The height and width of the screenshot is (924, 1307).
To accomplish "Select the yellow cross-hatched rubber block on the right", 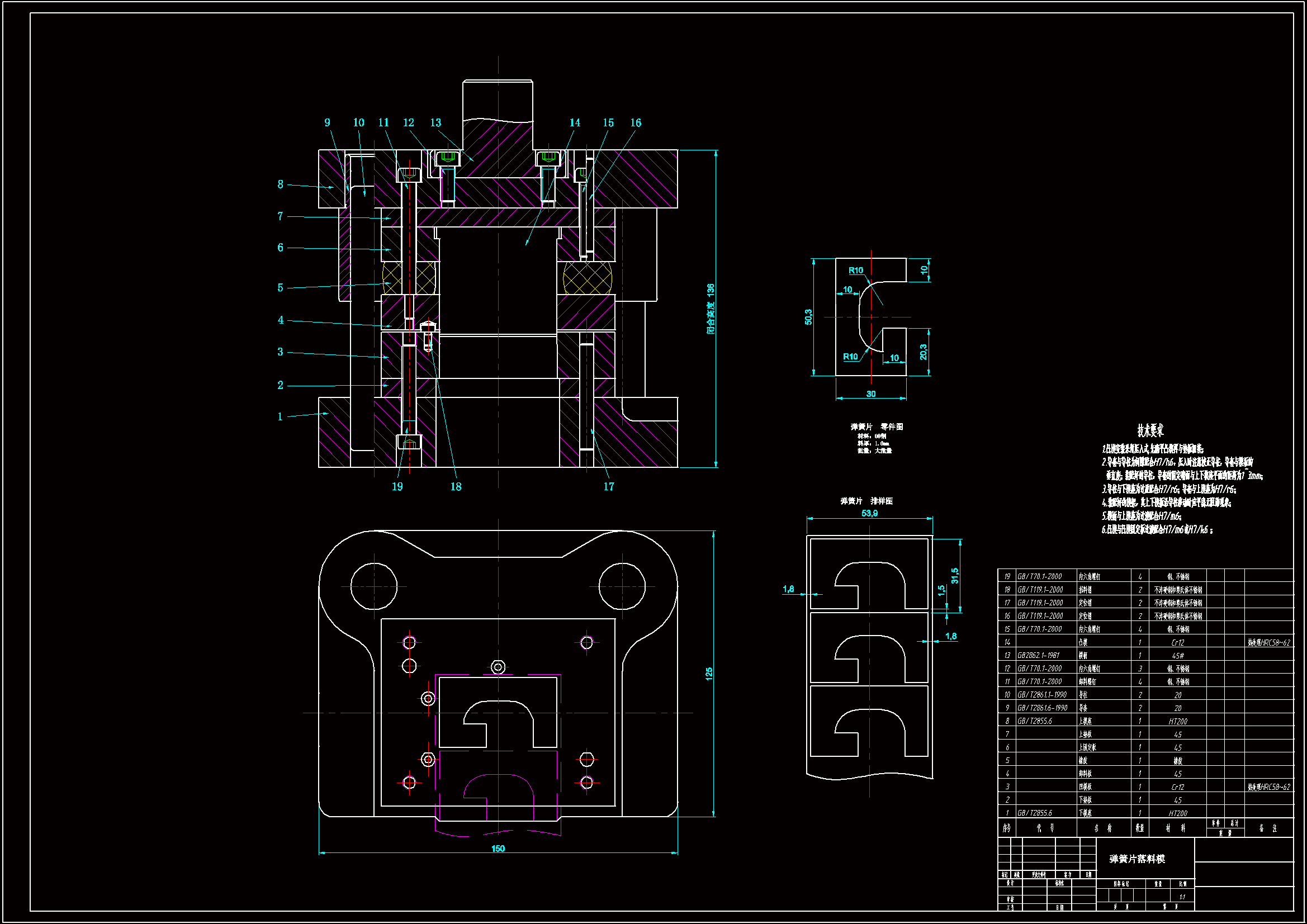I will click(x=587, y=278).
